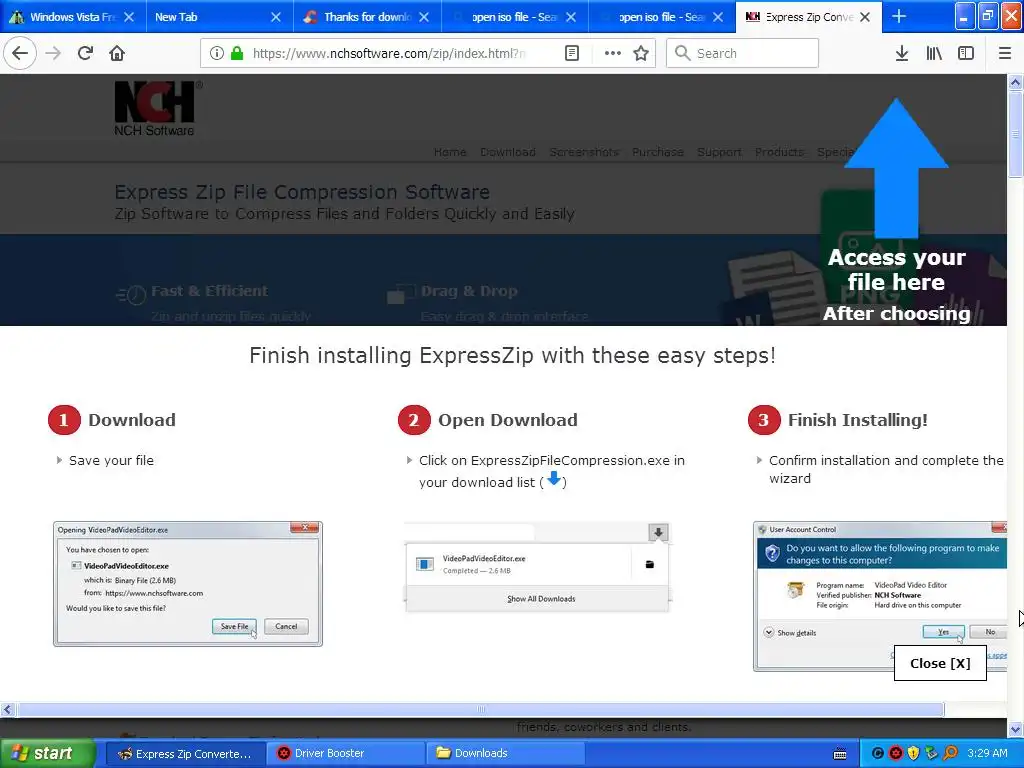Viewport: 1024px width, 768px height.
Task: Bookmark this page with the star icon
Action: click(x=641, y=53)
